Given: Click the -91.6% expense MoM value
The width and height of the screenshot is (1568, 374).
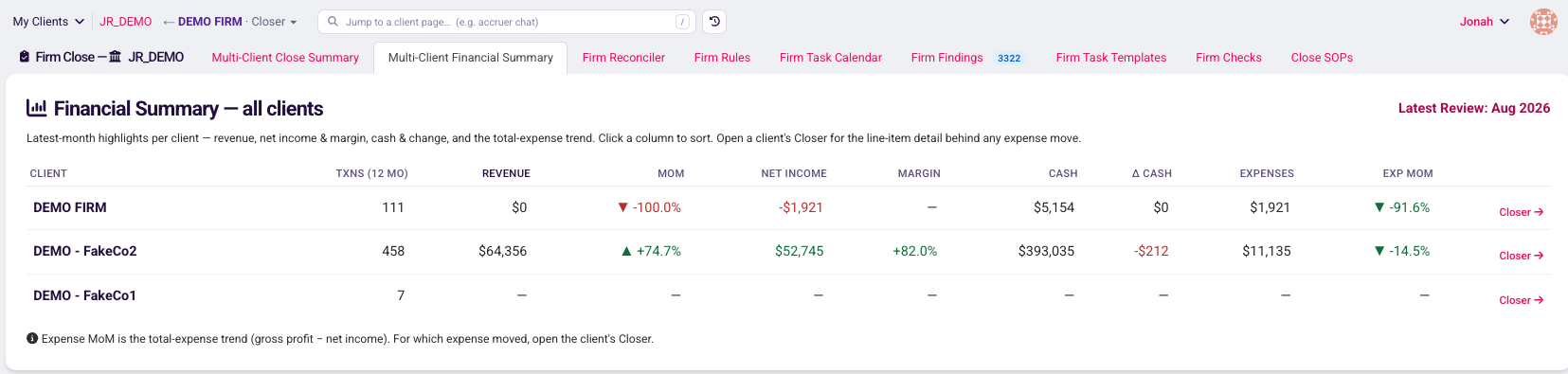Looking at the screenshot, I should click(x=1402, y=207).
